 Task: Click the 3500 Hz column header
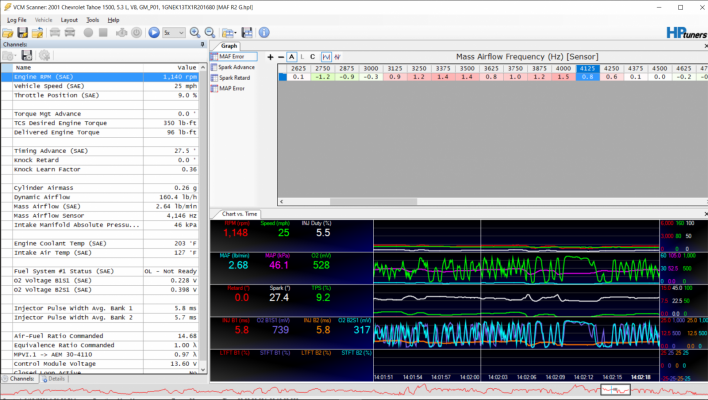467,69
